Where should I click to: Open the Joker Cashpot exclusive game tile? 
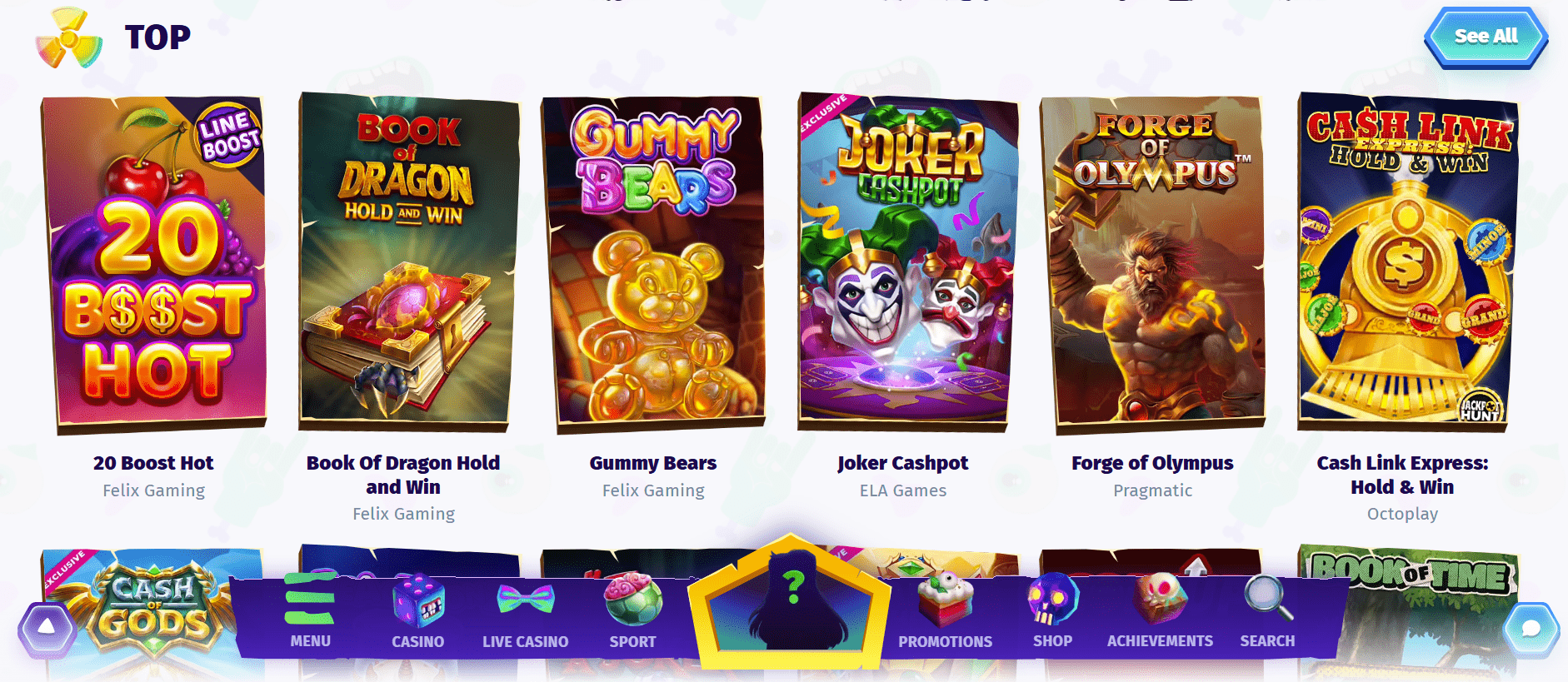click(906, 263)
